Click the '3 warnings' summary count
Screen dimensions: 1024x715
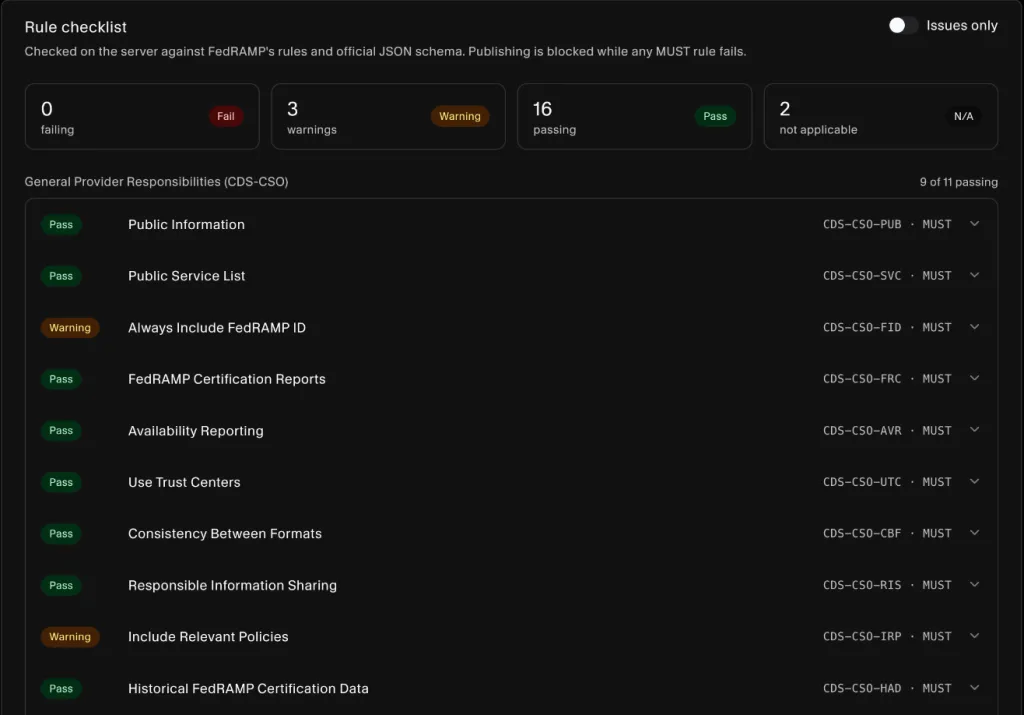[x=312, y=117]
